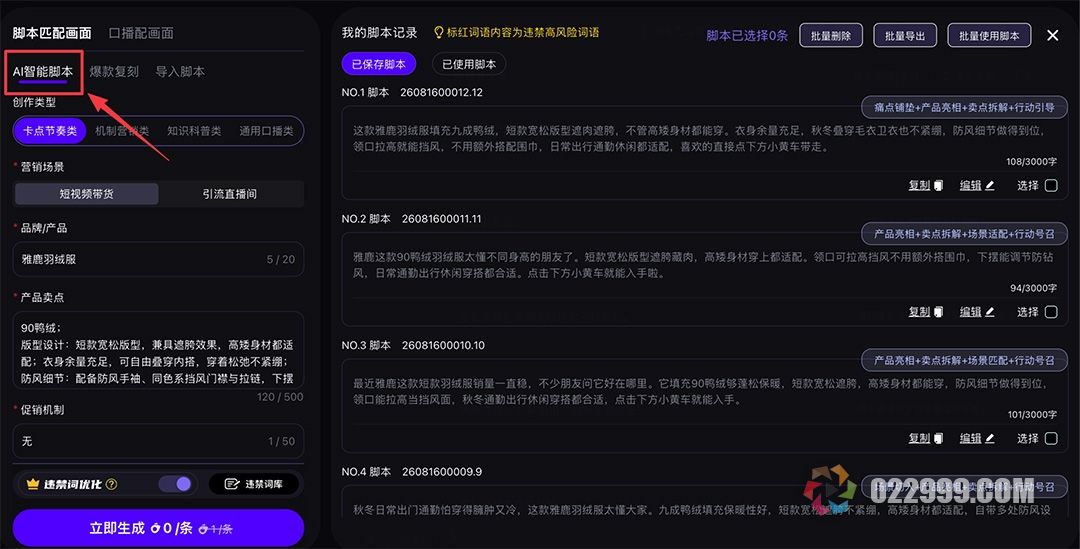
Task: Click the 101/3000字 word count
Action: [x=1032, y=415]
